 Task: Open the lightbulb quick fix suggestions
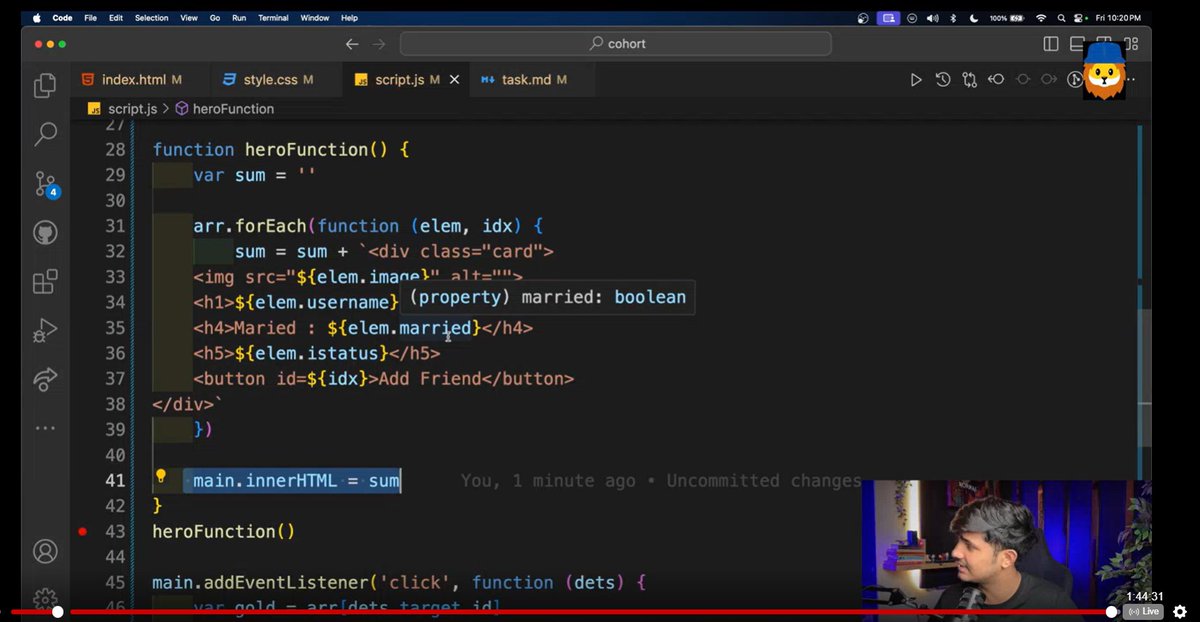(161, 480)
